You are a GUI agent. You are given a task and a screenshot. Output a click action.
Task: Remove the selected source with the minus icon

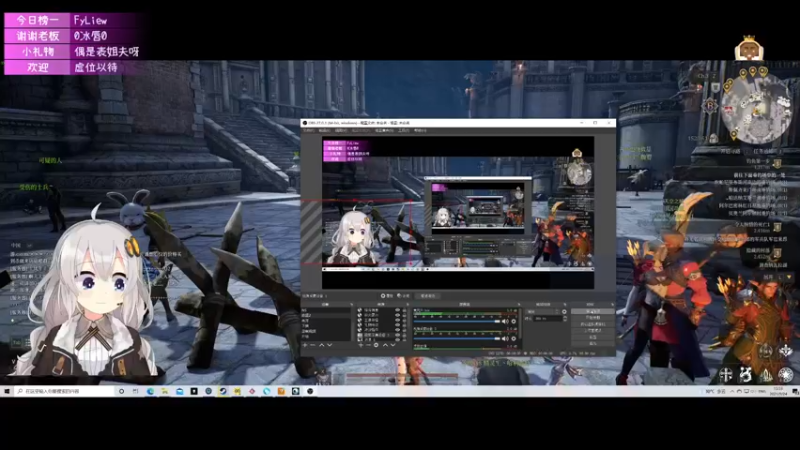pyautogui.click(x=368, y=345)
